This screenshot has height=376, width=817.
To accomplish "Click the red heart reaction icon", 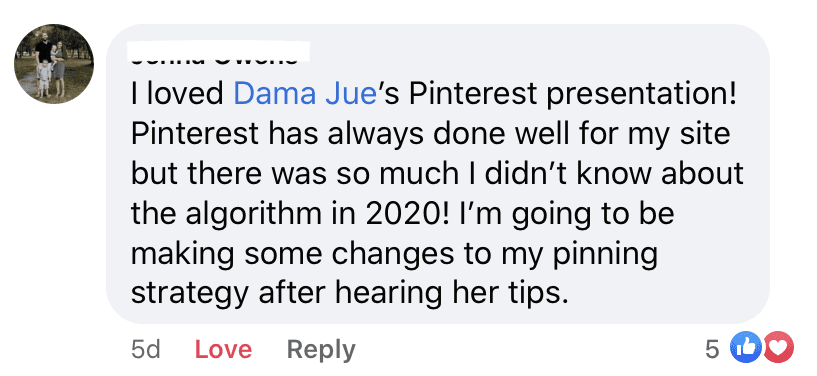I will point(778,347).
